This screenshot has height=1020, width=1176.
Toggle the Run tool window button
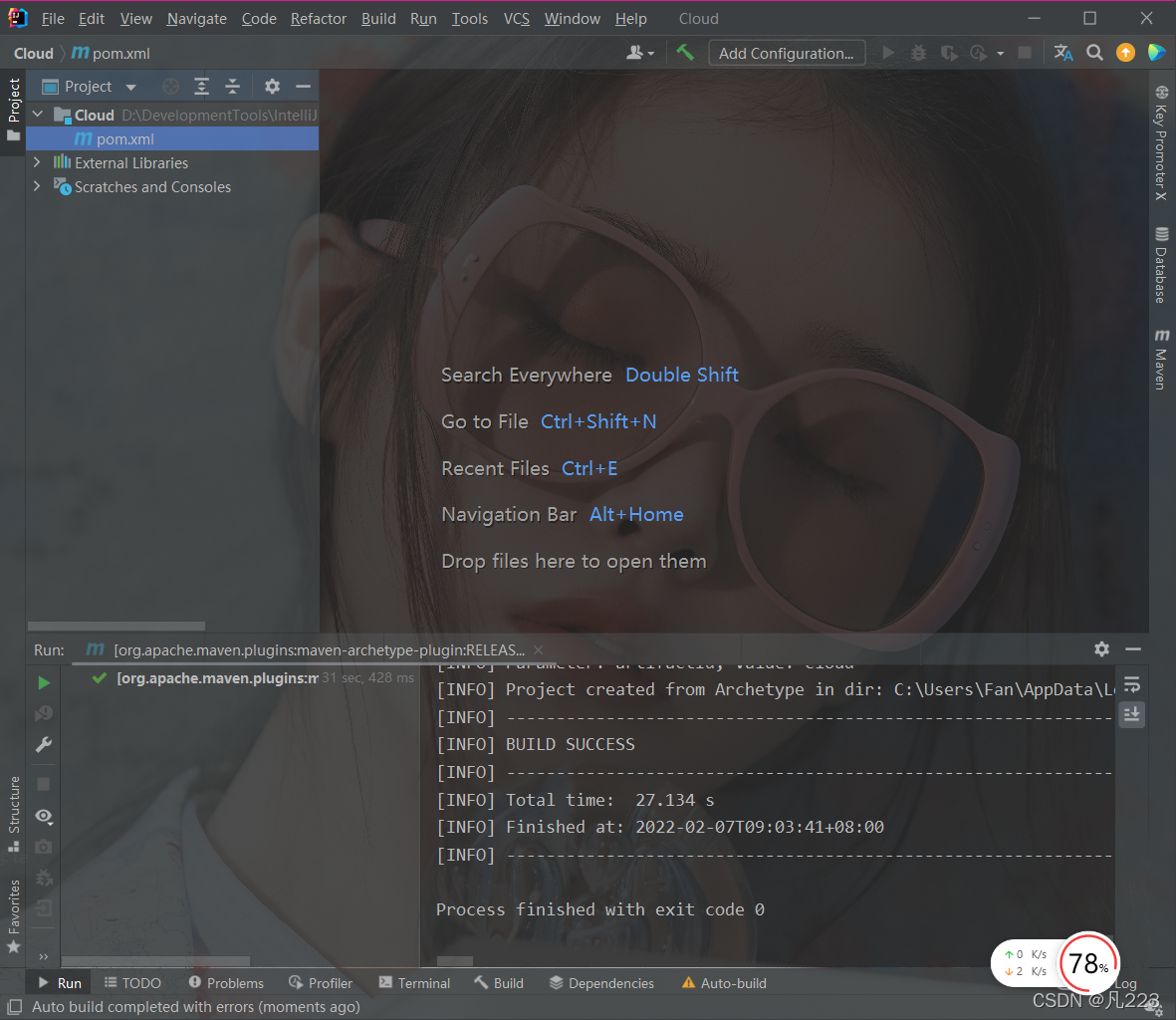60,982
